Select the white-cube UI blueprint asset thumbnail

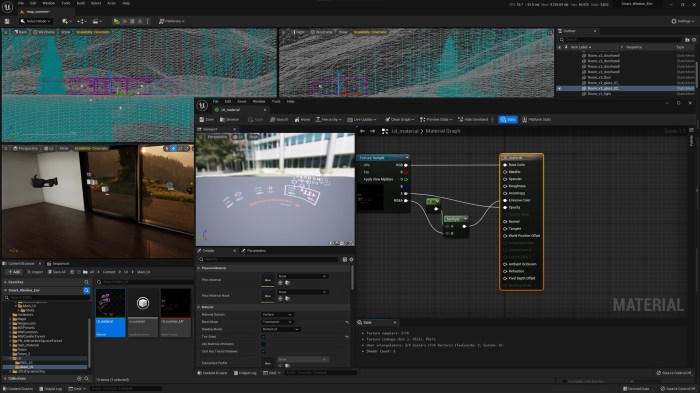(143, 313)
